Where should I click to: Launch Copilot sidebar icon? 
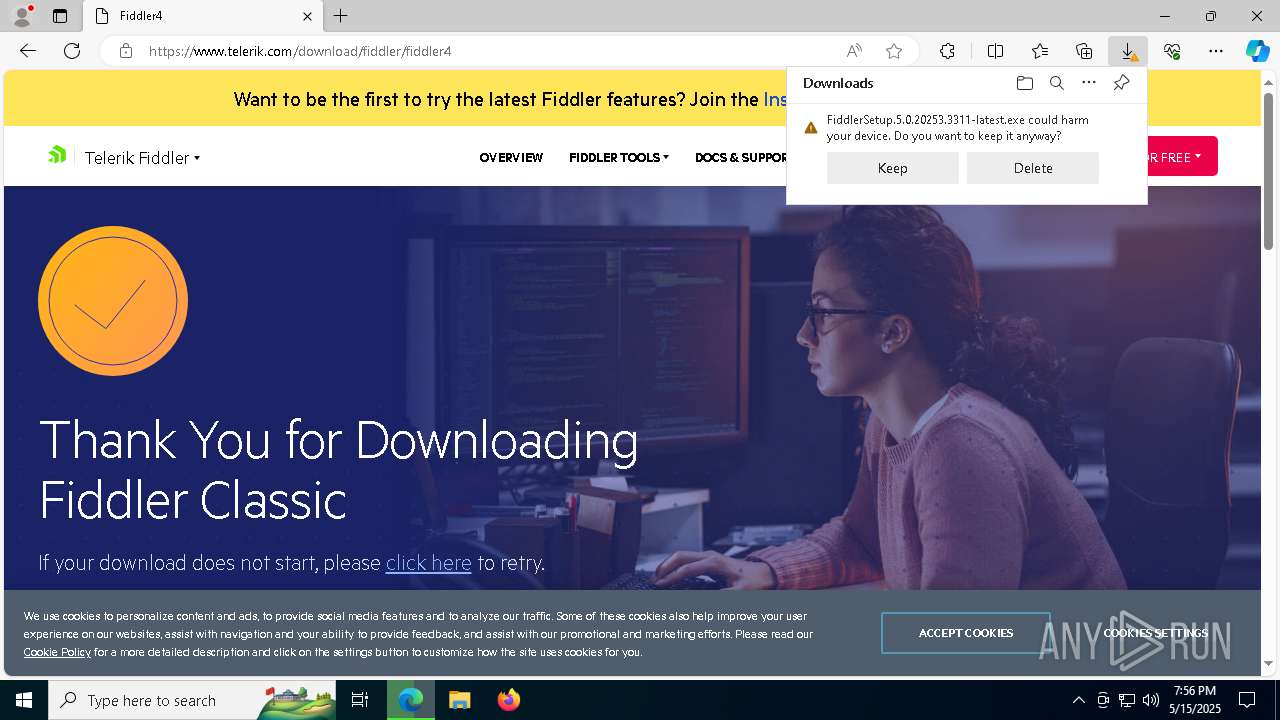tap(1257, 51)
